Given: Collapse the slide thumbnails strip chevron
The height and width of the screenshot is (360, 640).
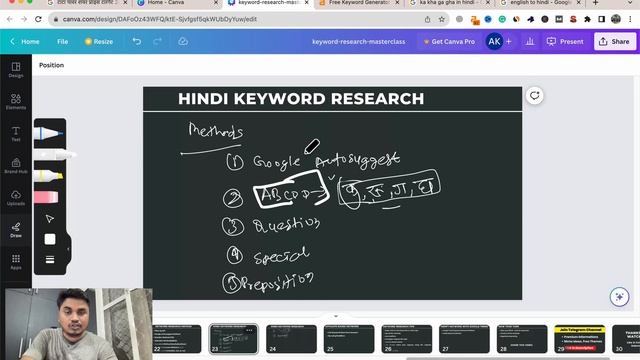Looking at the screenshot, I should click(x=336, y=316).
